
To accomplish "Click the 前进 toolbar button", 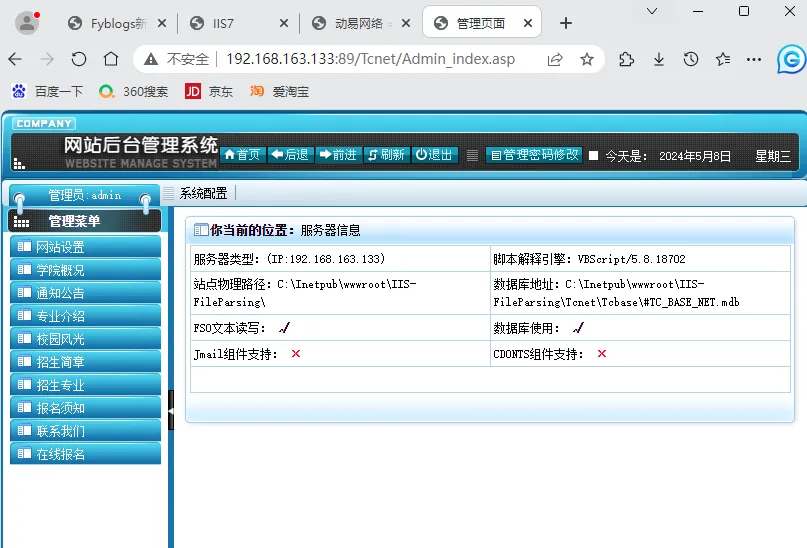I will coord(338,154).
